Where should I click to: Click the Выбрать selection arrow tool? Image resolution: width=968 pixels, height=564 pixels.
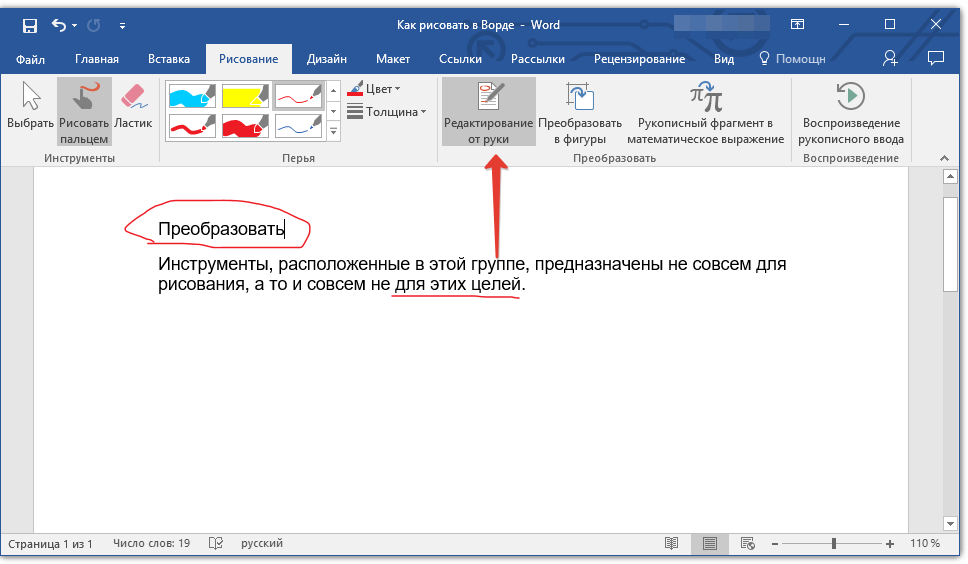pyautogui.click(x=31, y=108)
